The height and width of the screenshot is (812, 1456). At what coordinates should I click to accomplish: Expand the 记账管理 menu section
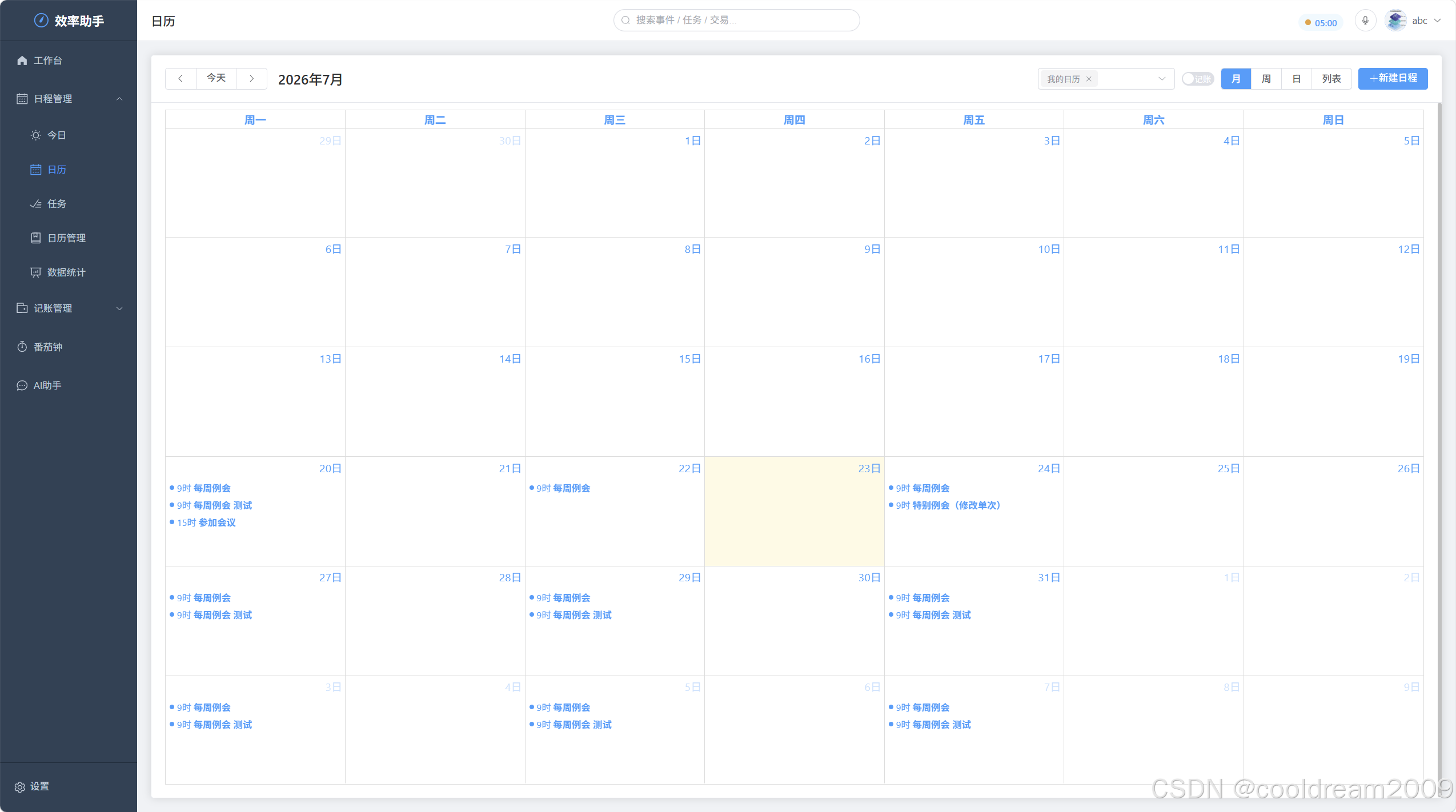(119, 308)
